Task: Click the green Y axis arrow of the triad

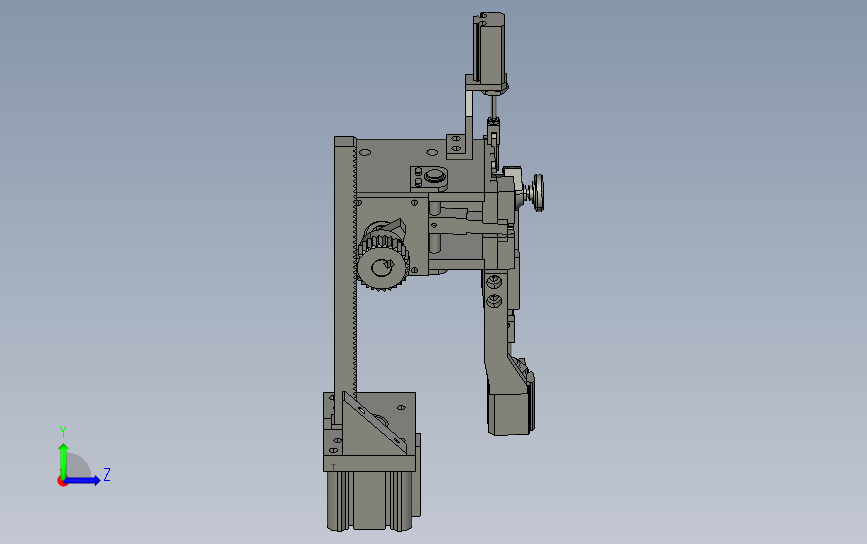Action: [x=63, y=459]
